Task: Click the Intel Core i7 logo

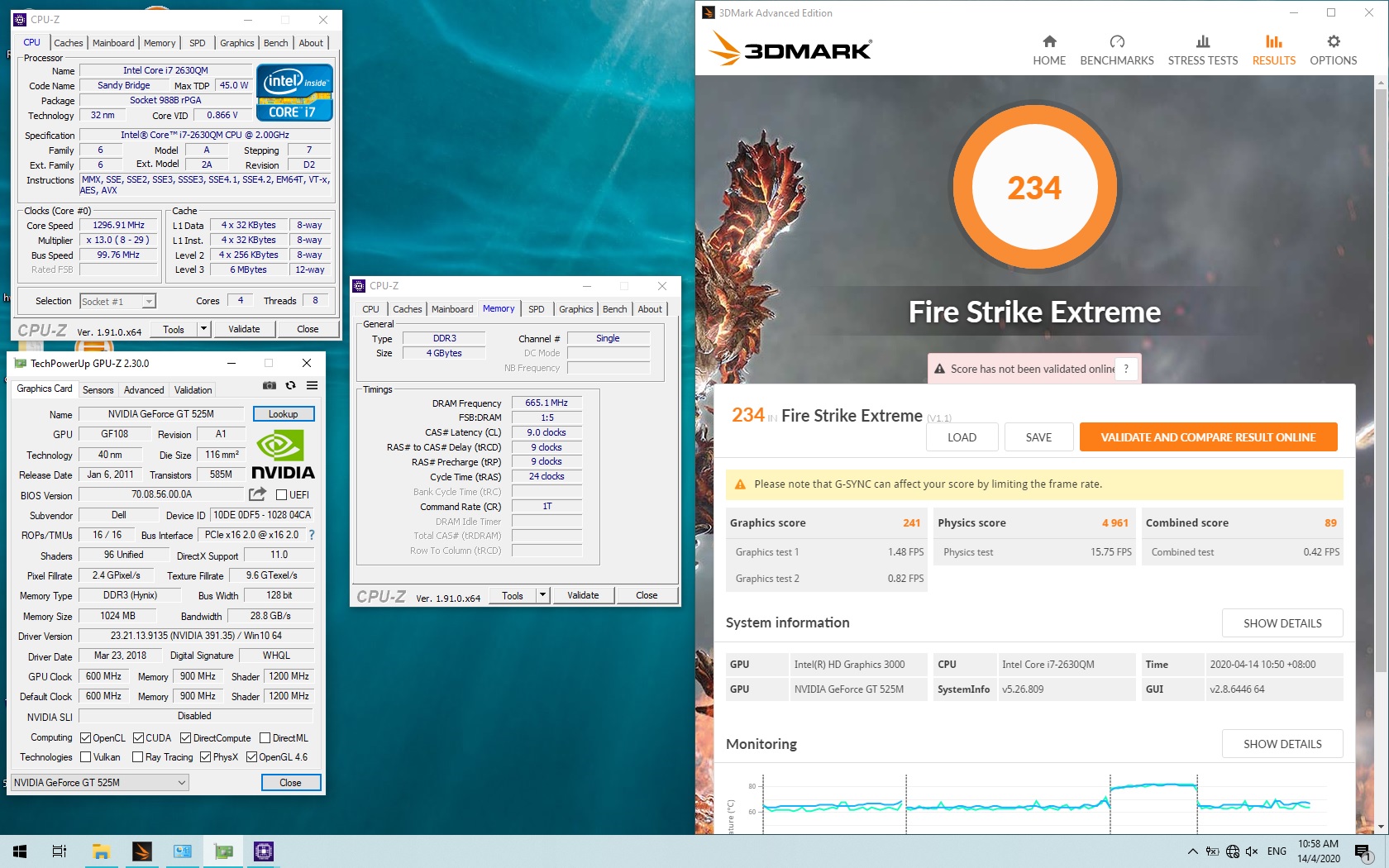Action: (294, 93)
